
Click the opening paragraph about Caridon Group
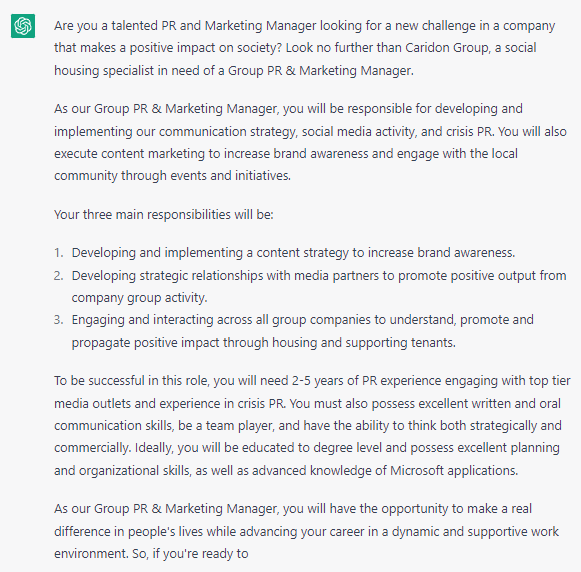tap(304, 48)
